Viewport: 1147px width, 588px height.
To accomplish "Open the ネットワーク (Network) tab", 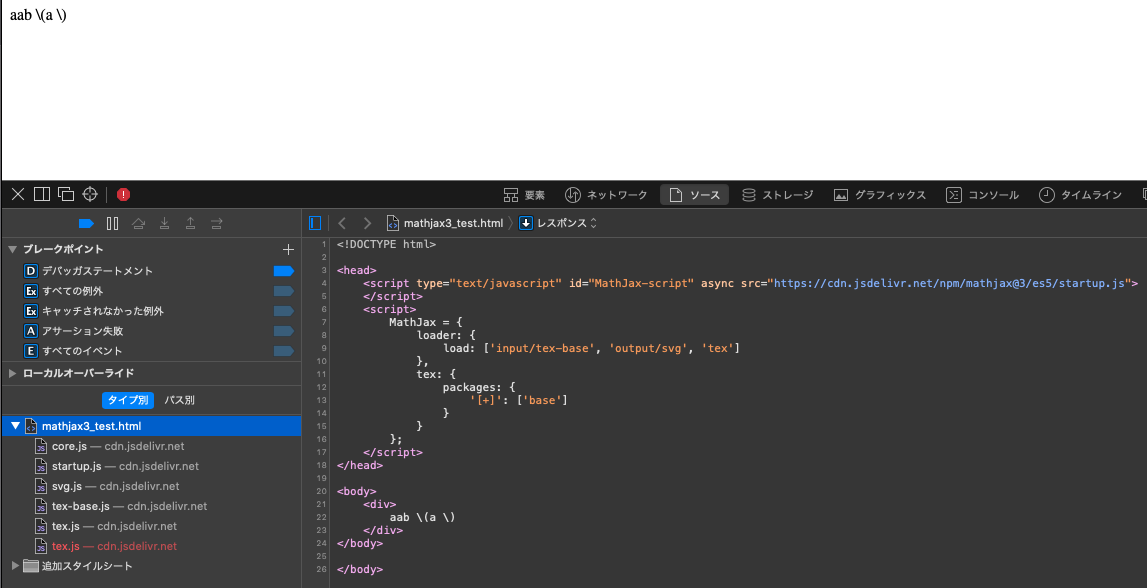I will tap(606, 195).
